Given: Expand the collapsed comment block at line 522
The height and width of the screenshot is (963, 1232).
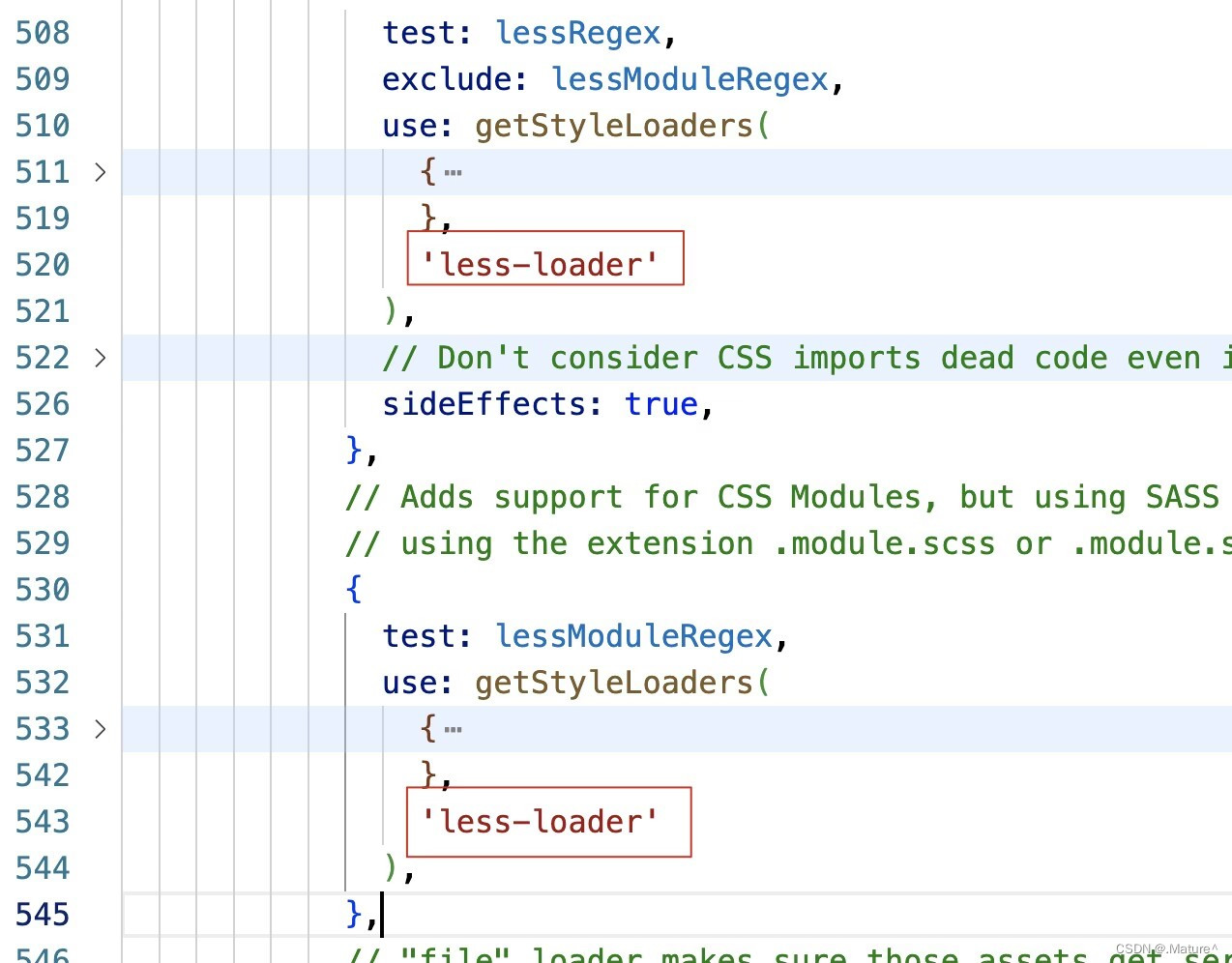Looking at the screenshot, I should 101,358.
